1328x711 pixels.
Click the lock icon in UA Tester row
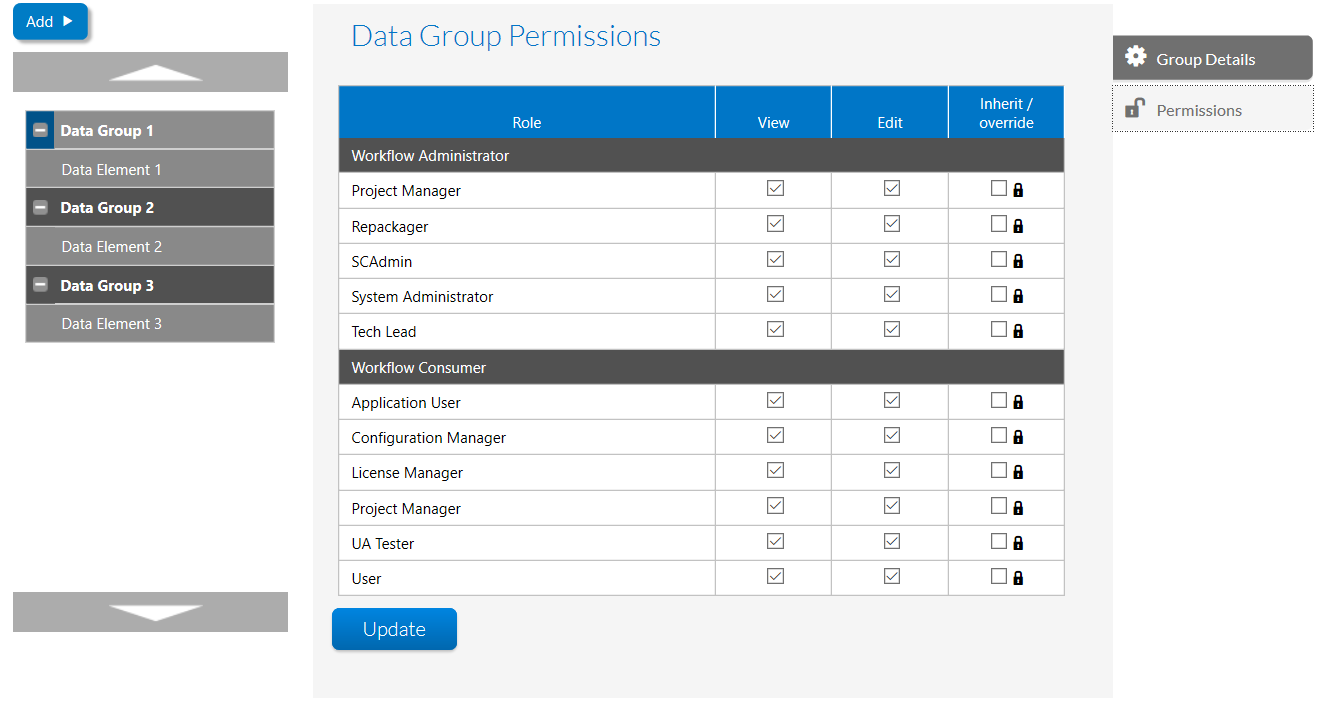[x=1018, y=543]
